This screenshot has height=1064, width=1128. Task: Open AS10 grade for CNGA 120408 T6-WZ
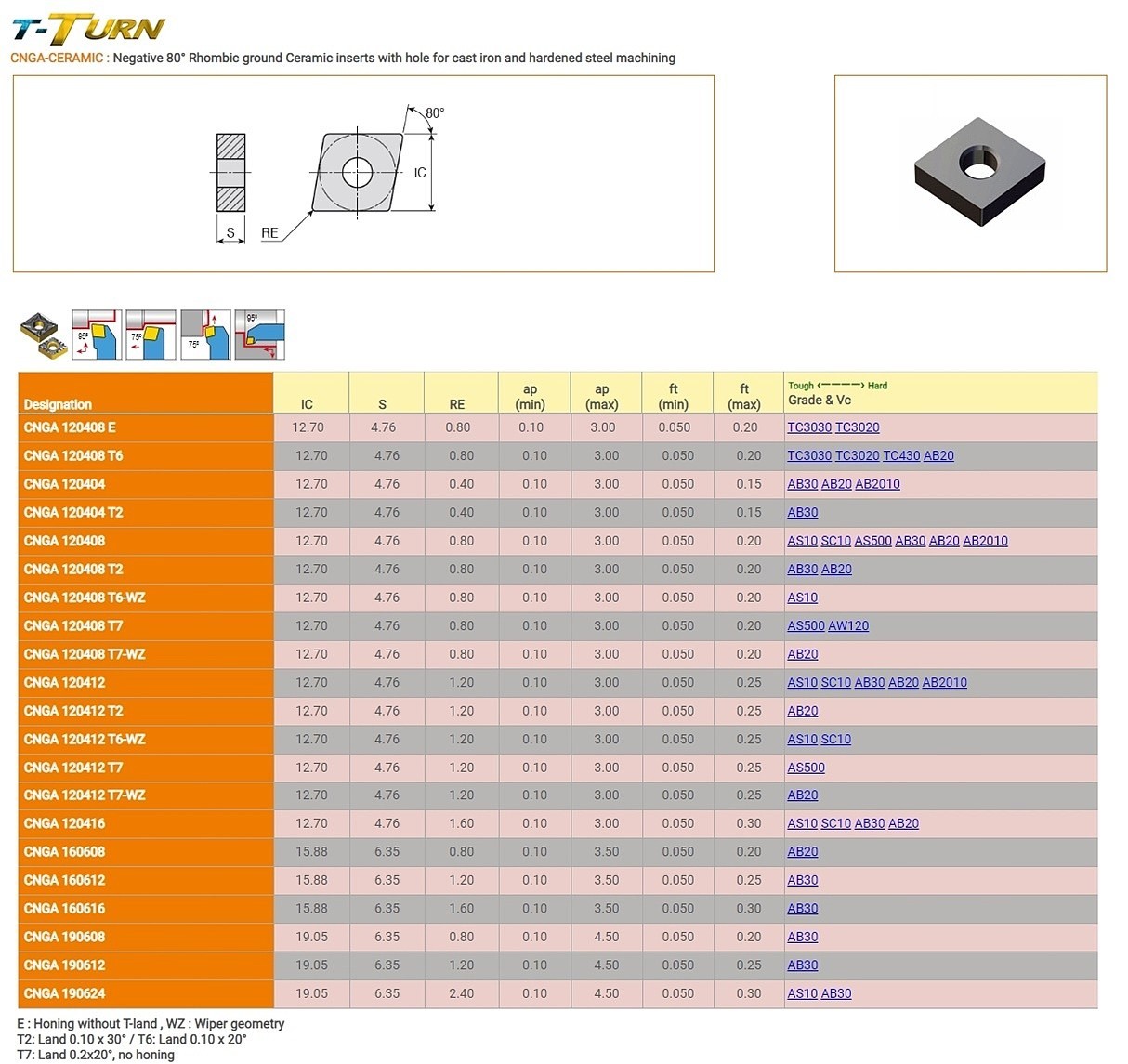click(802, 598)
